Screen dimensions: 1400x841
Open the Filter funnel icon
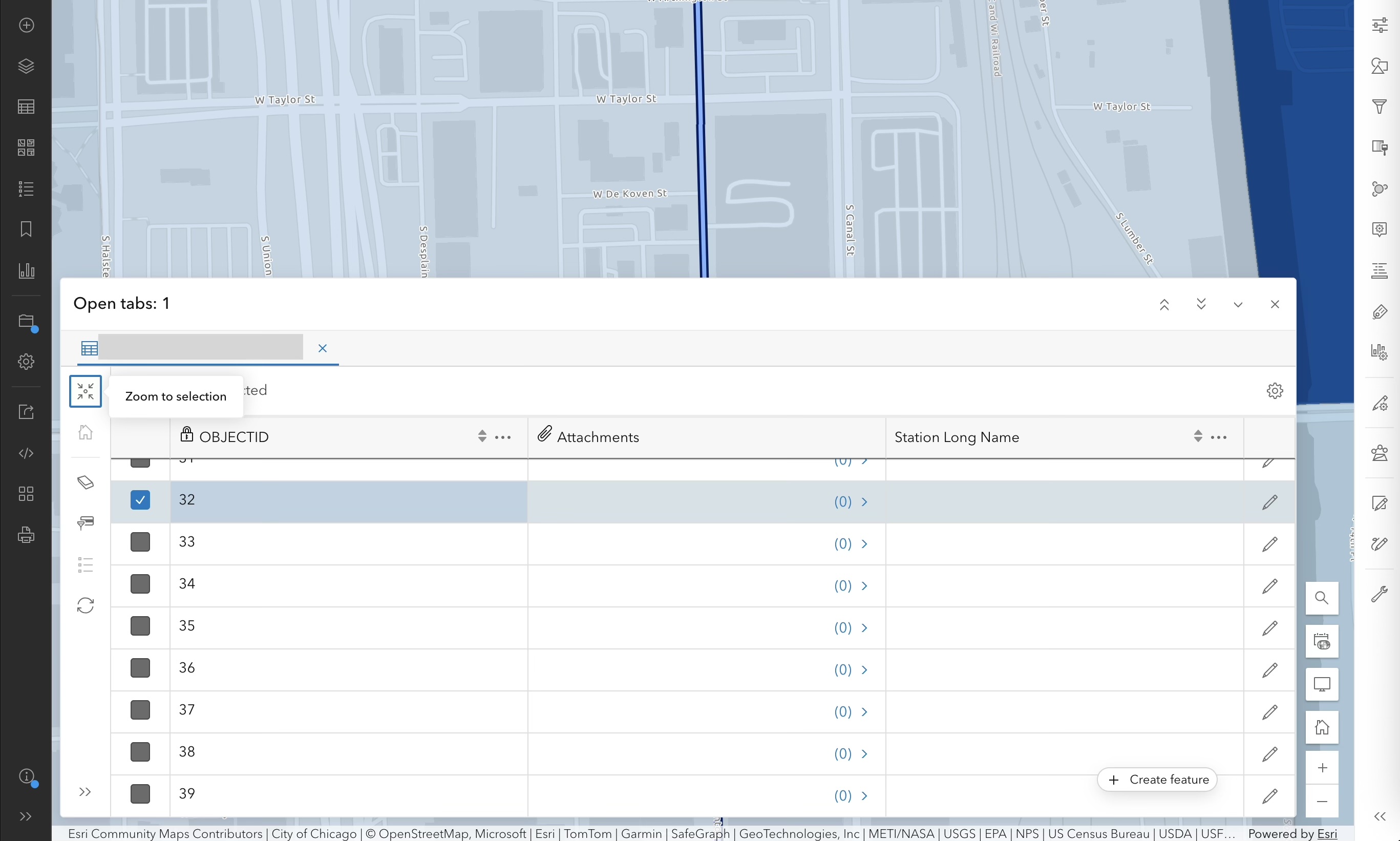click(1380, 107)
